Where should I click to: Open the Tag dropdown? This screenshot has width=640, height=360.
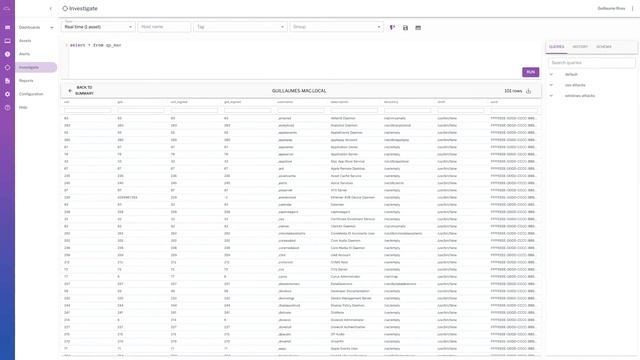[x=240, y=27]
